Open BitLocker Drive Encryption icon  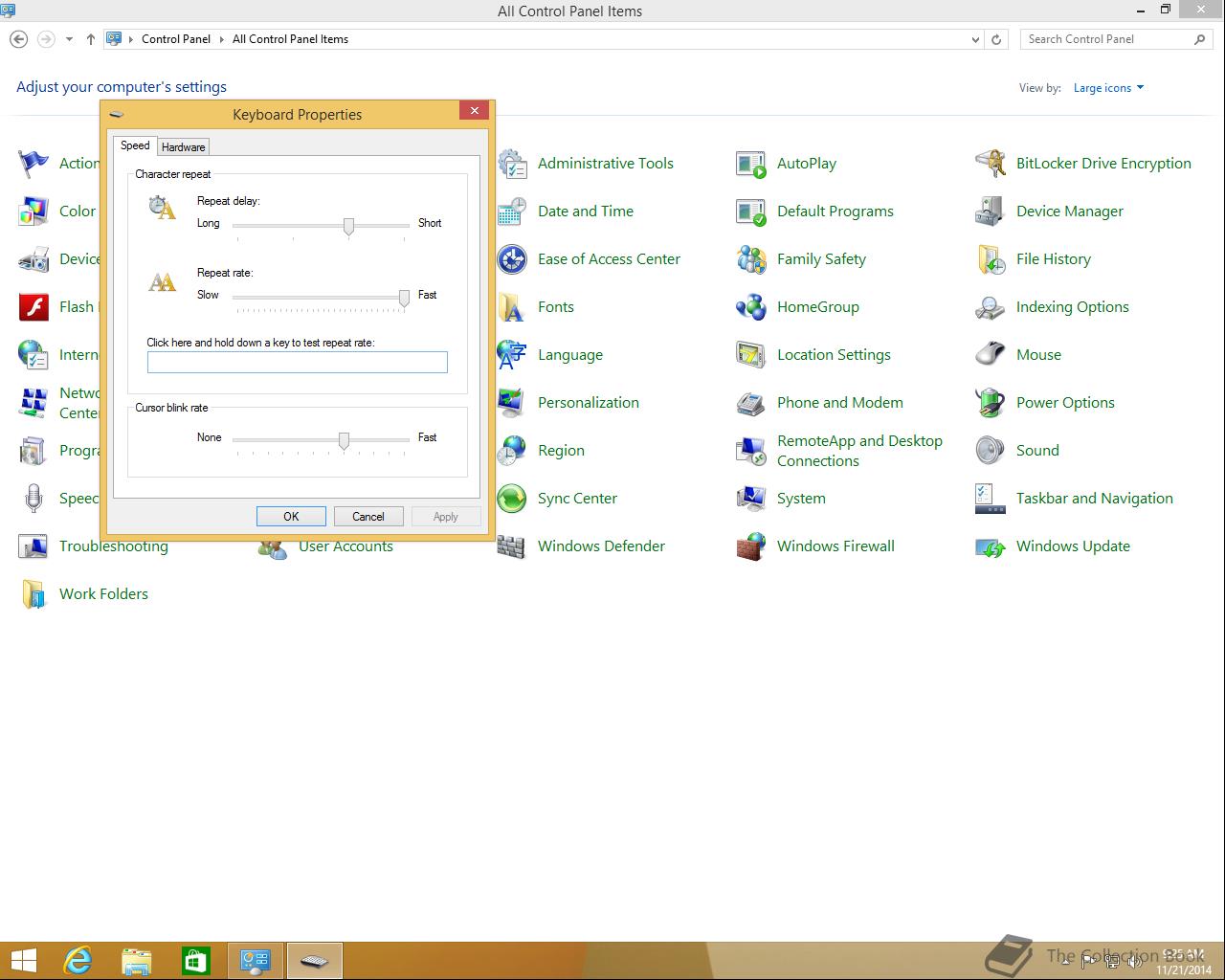[991, 164]
